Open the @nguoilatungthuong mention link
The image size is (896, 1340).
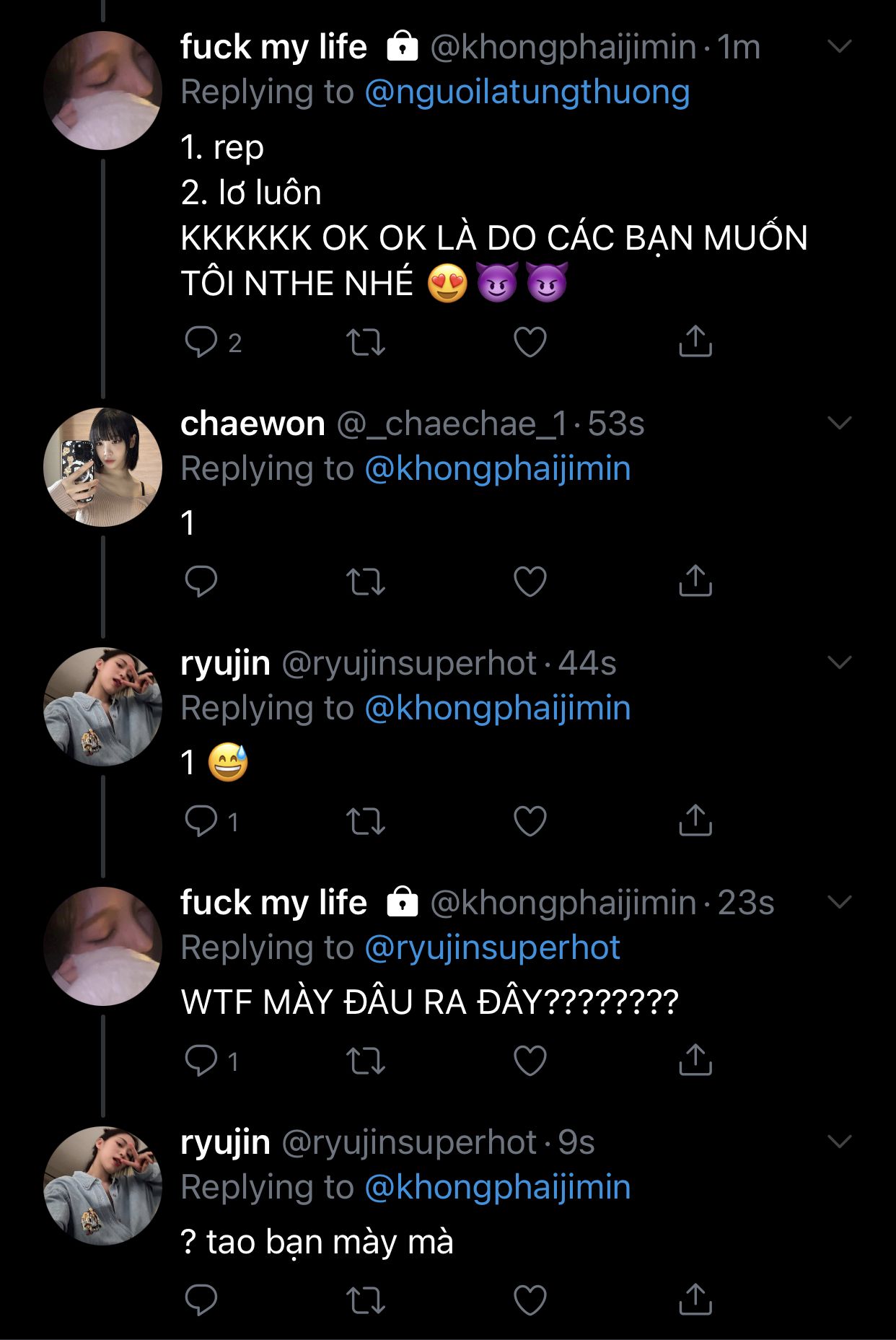pos(527,92)
